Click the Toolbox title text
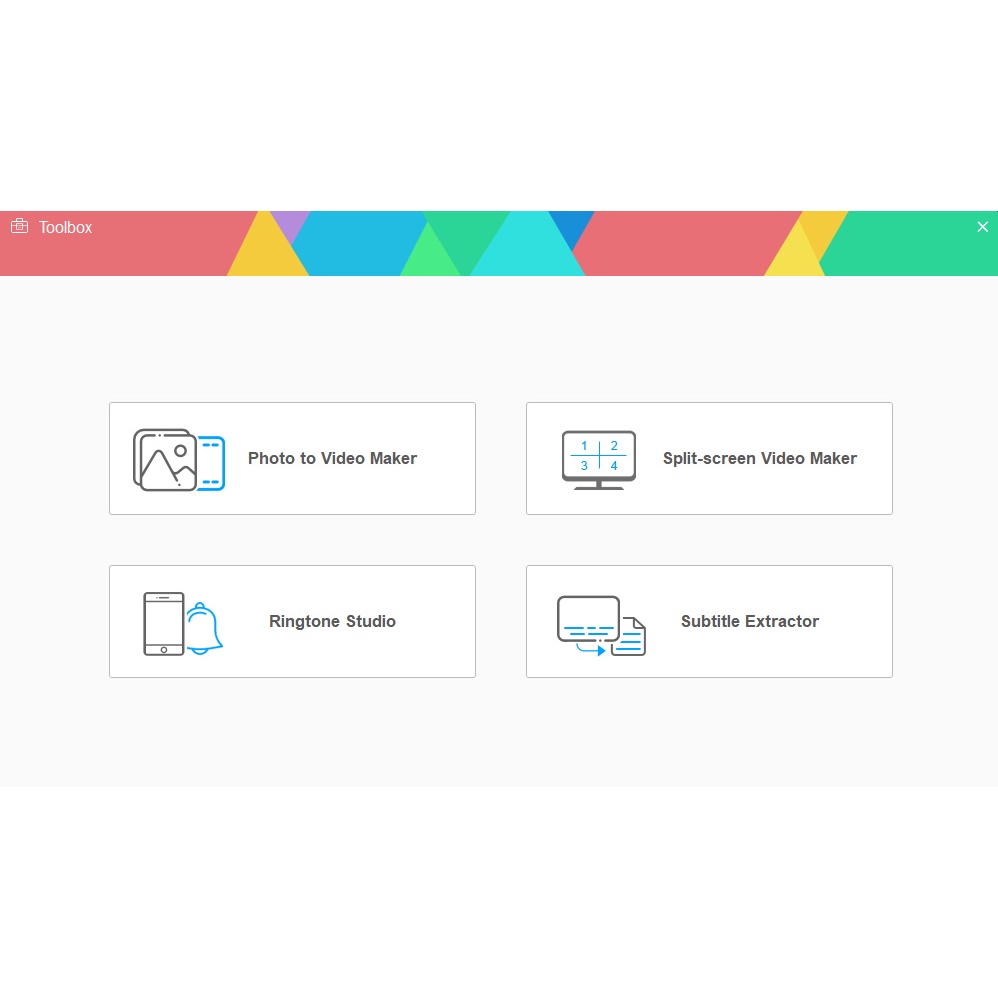Image resolution: width=998 pixels, height=998 pixels. coord(66,227)
